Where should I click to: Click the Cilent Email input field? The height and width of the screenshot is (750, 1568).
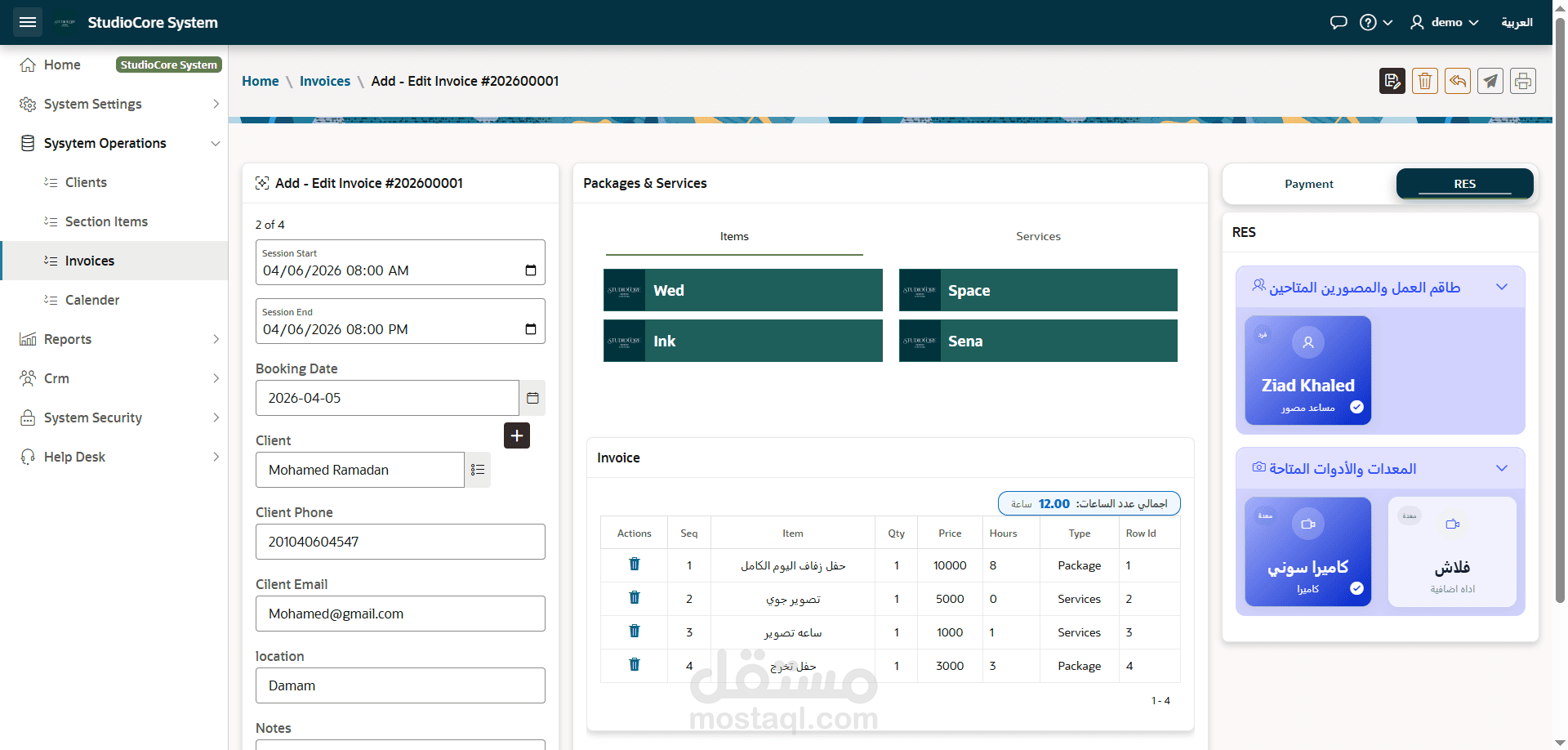click(x=400, y=614)
